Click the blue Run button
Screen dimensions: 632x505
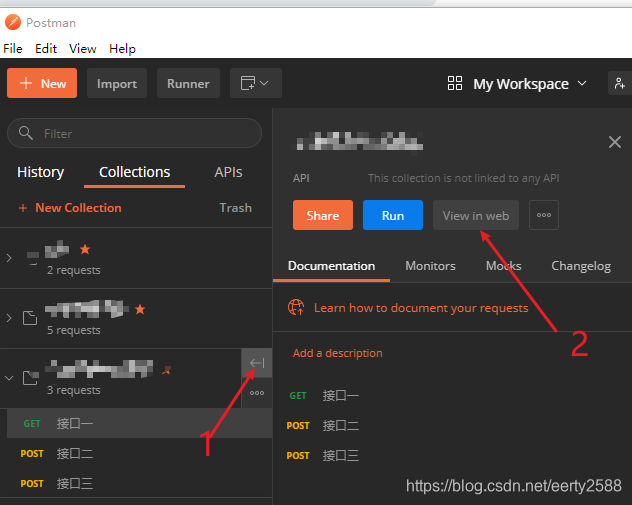tap(393, 215)
